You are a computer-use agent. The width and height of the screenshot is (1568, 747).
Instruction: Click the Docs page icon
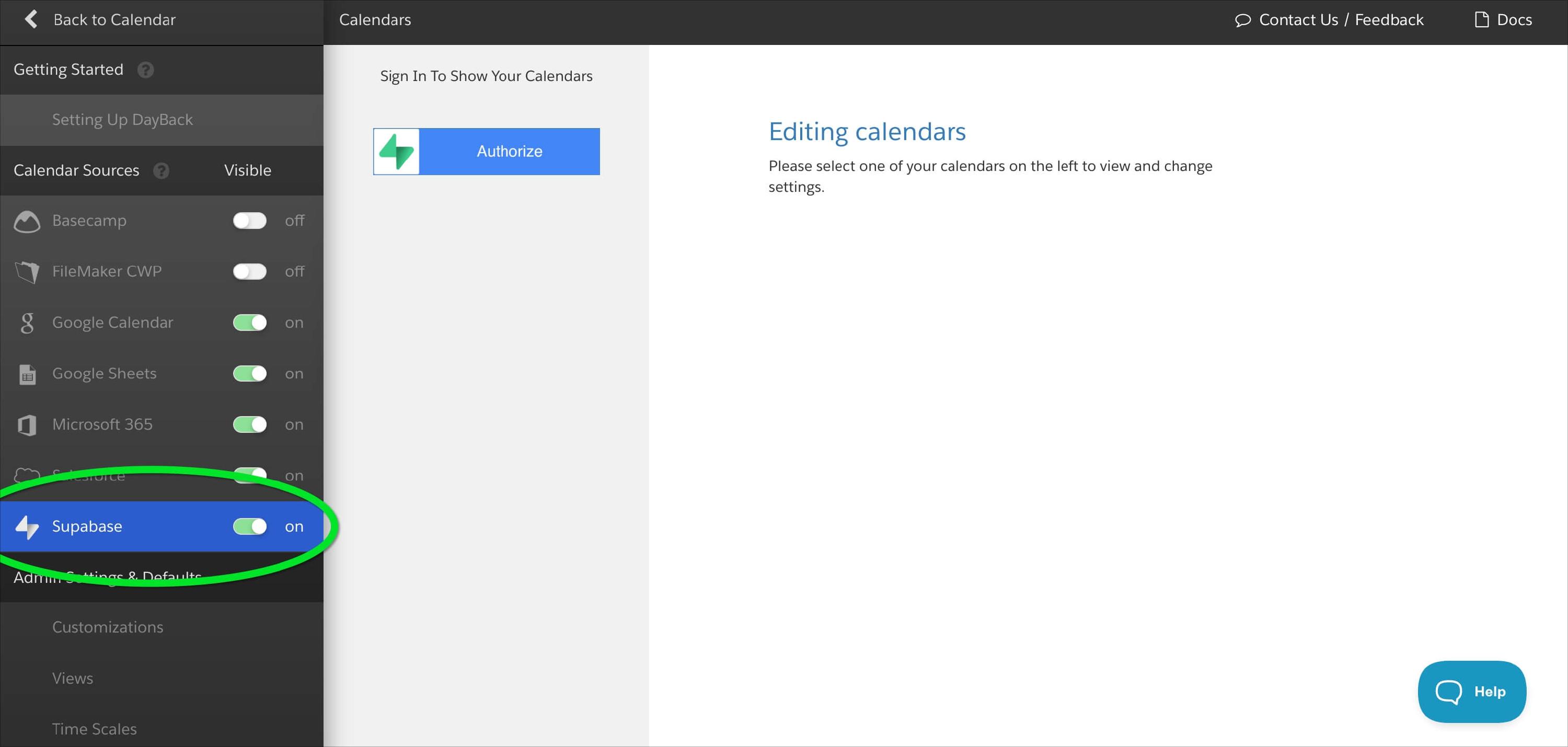(x=1482, y=19)
